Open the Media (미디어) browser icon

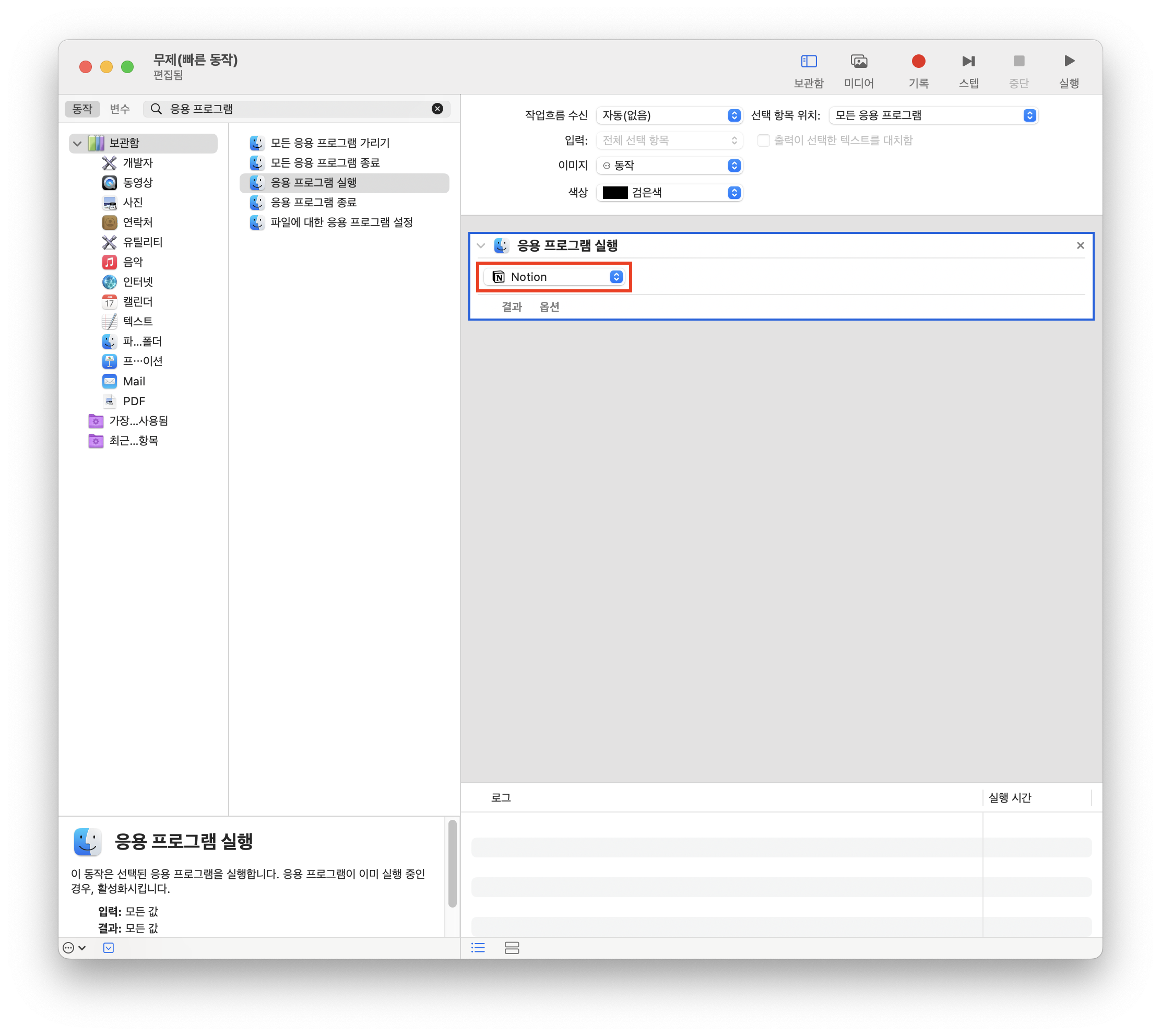[x=858, y=62]
